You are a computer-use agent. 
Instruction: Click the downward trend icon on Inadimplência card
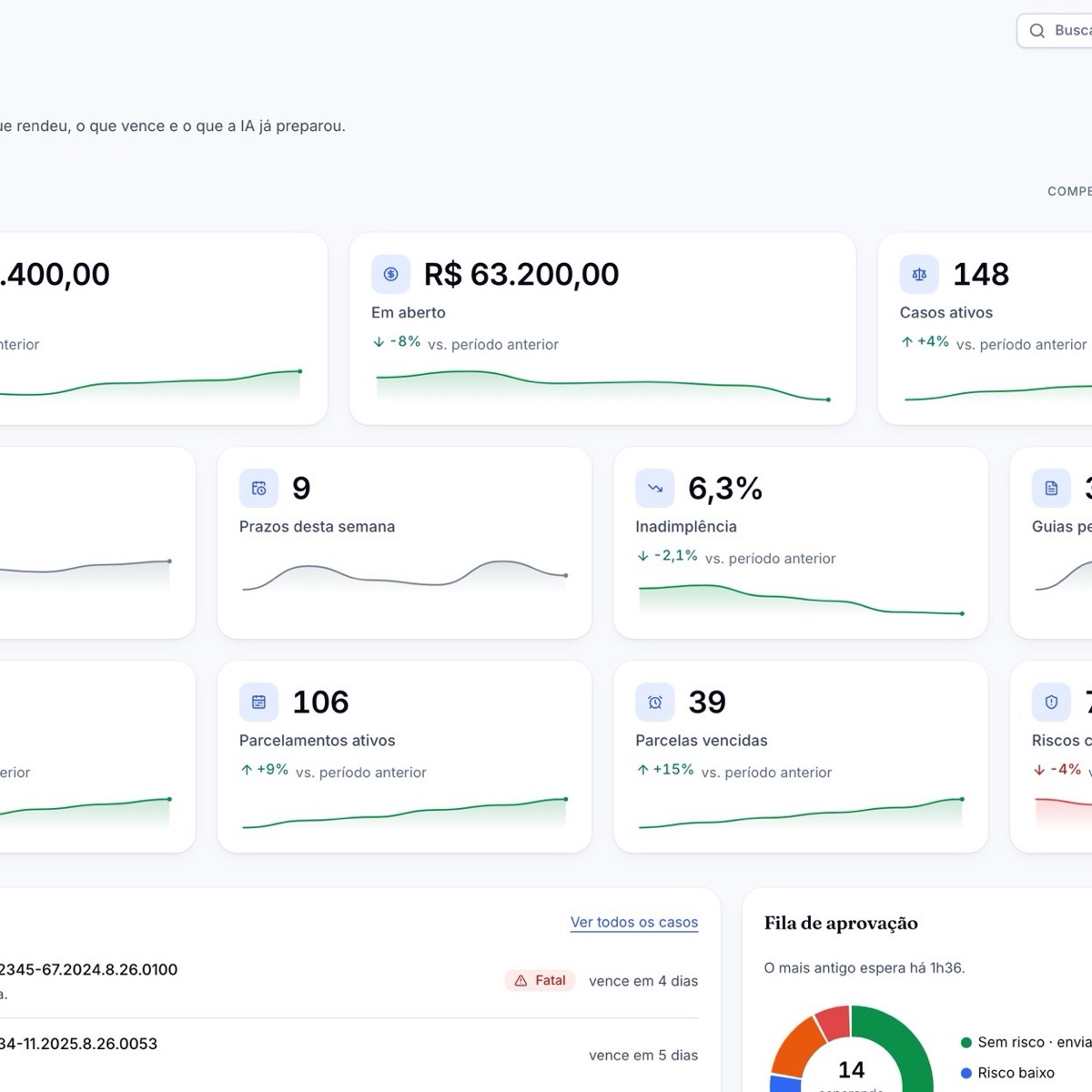(655, 488)
